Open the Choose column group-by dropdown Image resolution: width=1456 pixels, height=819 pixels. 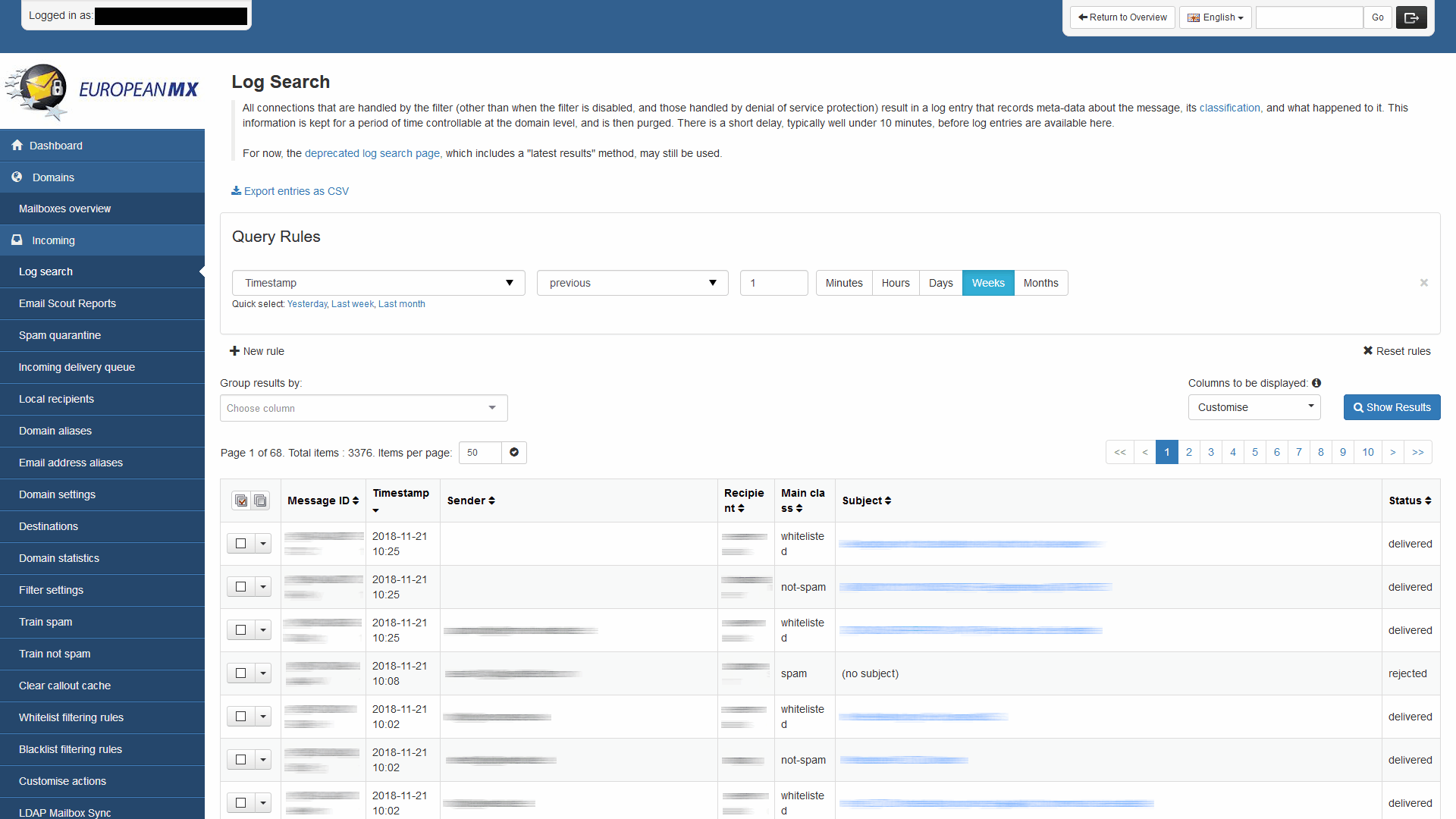[363, 408]
